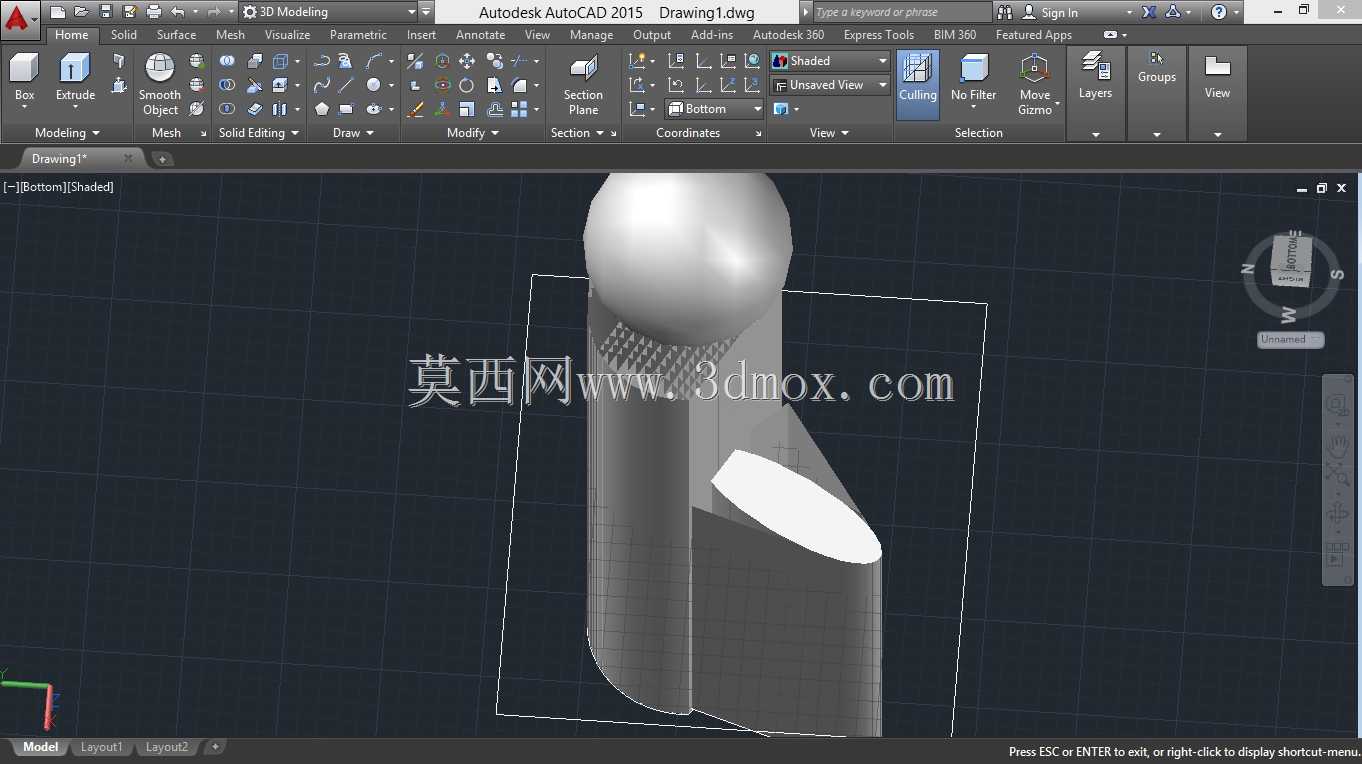This screenshot has height=764, width=1362.
Task: Switch to the Annotate ribbon tab
Action: click(x=480, y=35)
